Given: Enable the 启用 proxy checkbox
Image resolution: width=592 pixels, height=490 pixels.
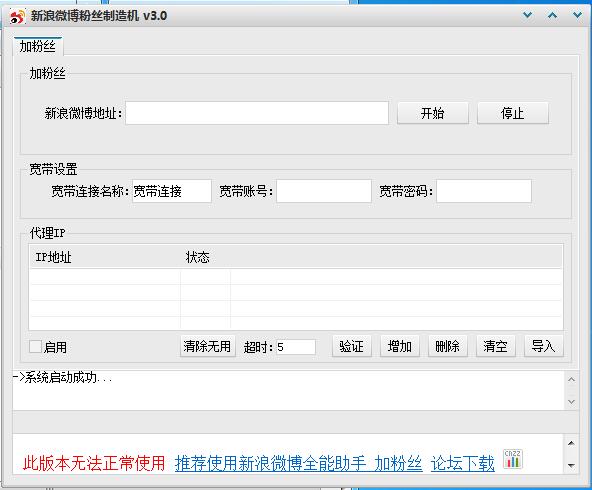Looking at the screenshot, I should pos(35,347).
